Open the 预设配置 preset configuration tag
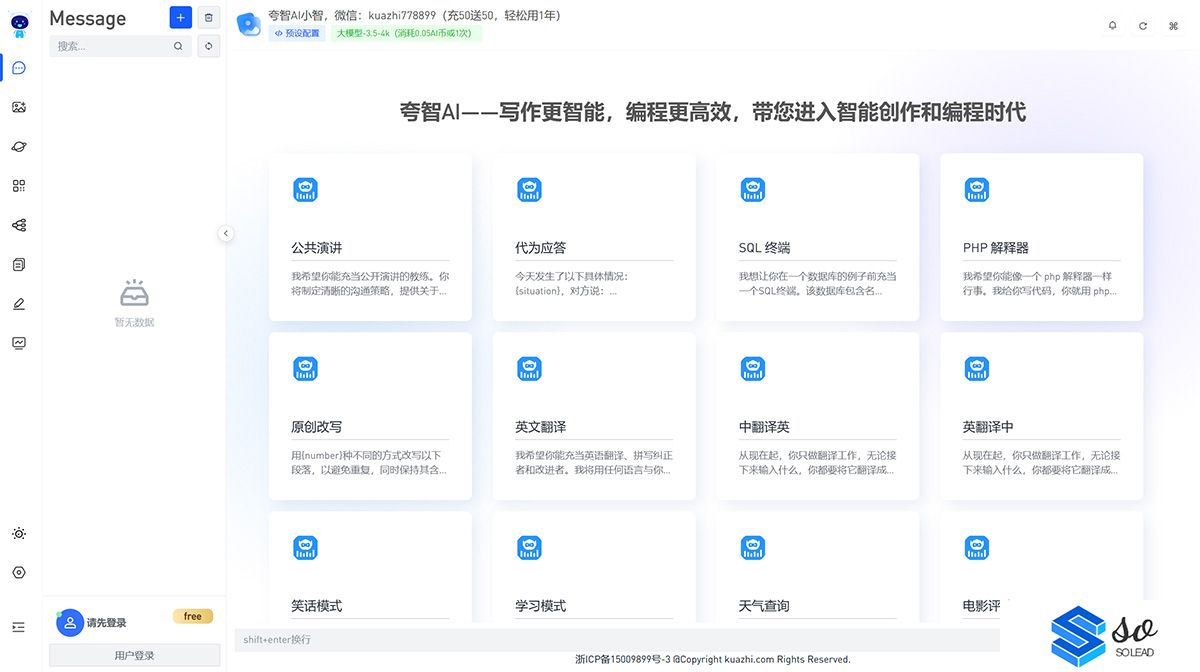Viewport: 1200px width, 672px height. (x=297, y=33)
